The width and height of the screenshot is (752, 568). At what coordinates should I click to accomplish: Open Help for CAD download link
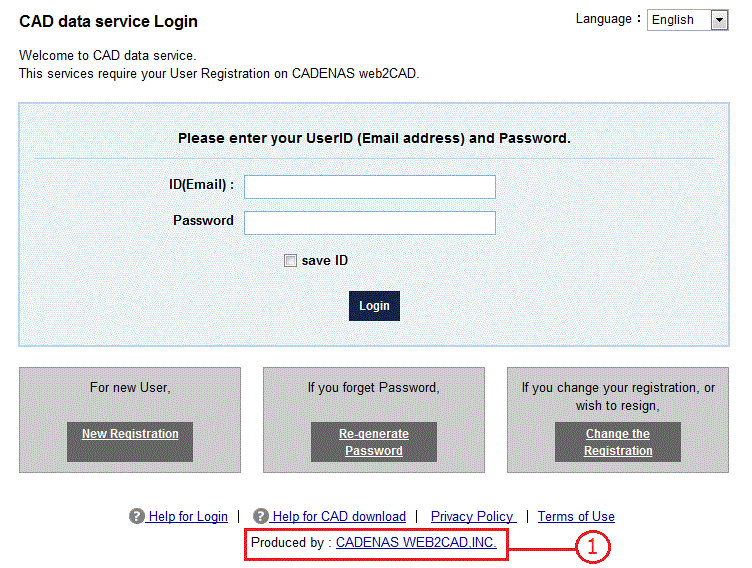coord(339,517)
